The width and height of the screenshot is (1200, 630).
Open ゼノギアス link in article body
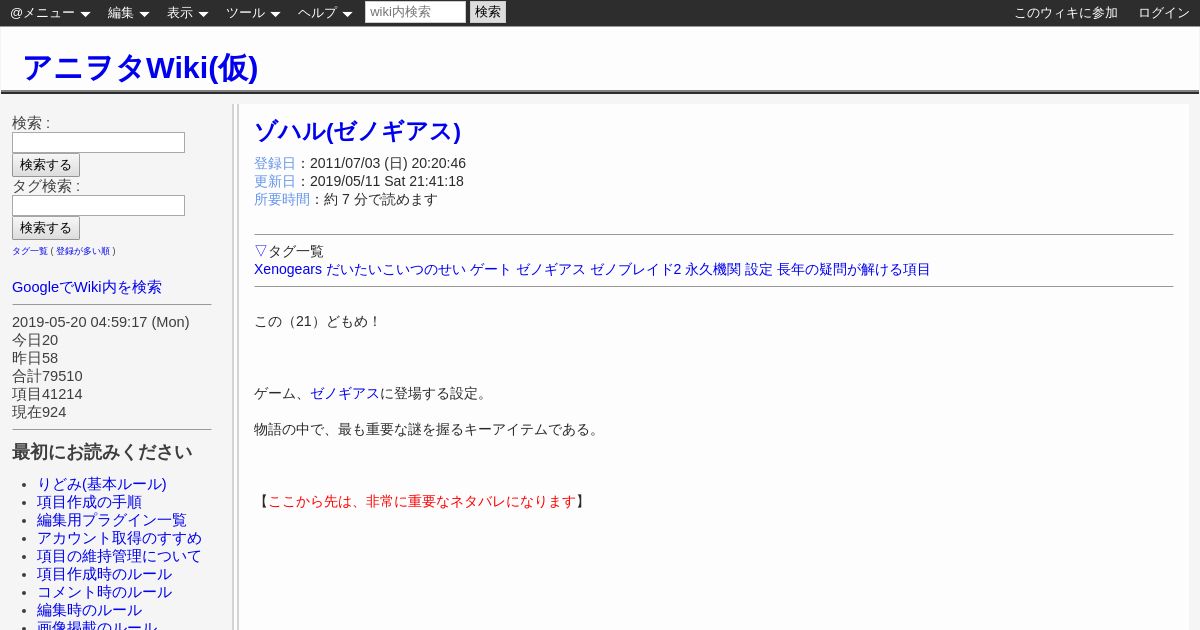click(x=345, y=393)
